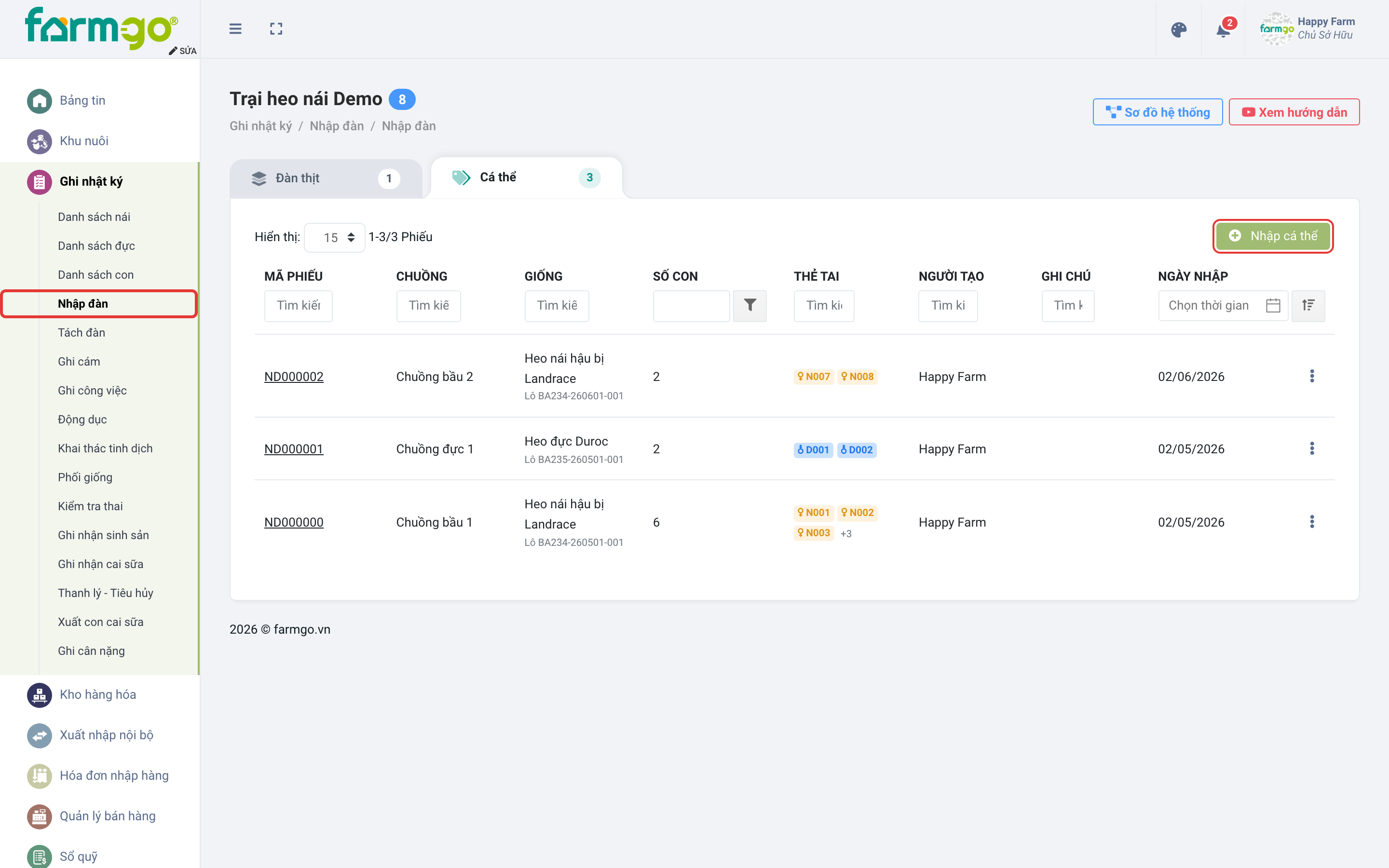Image resolution: width=1389 pixels, height=868 pixels.
Task: Open row actions menu for ND000000
Action: pos(1311,521)
